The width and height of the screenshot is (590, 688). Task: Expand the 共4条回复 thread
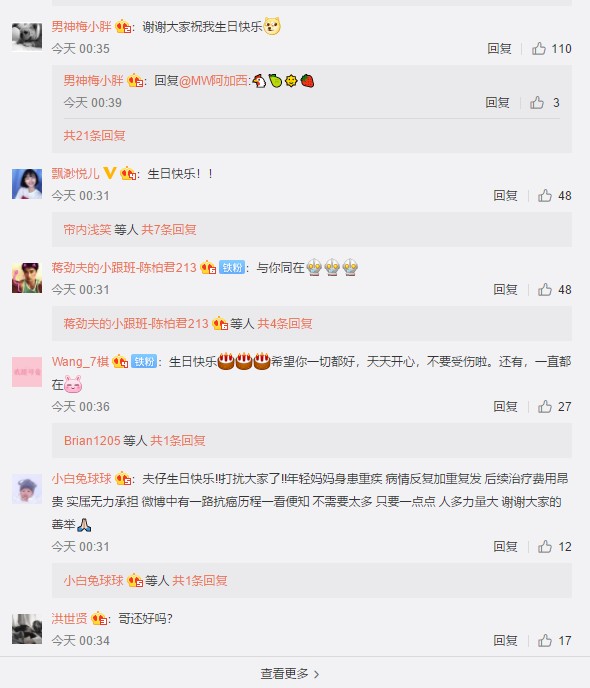click(285, 323)
